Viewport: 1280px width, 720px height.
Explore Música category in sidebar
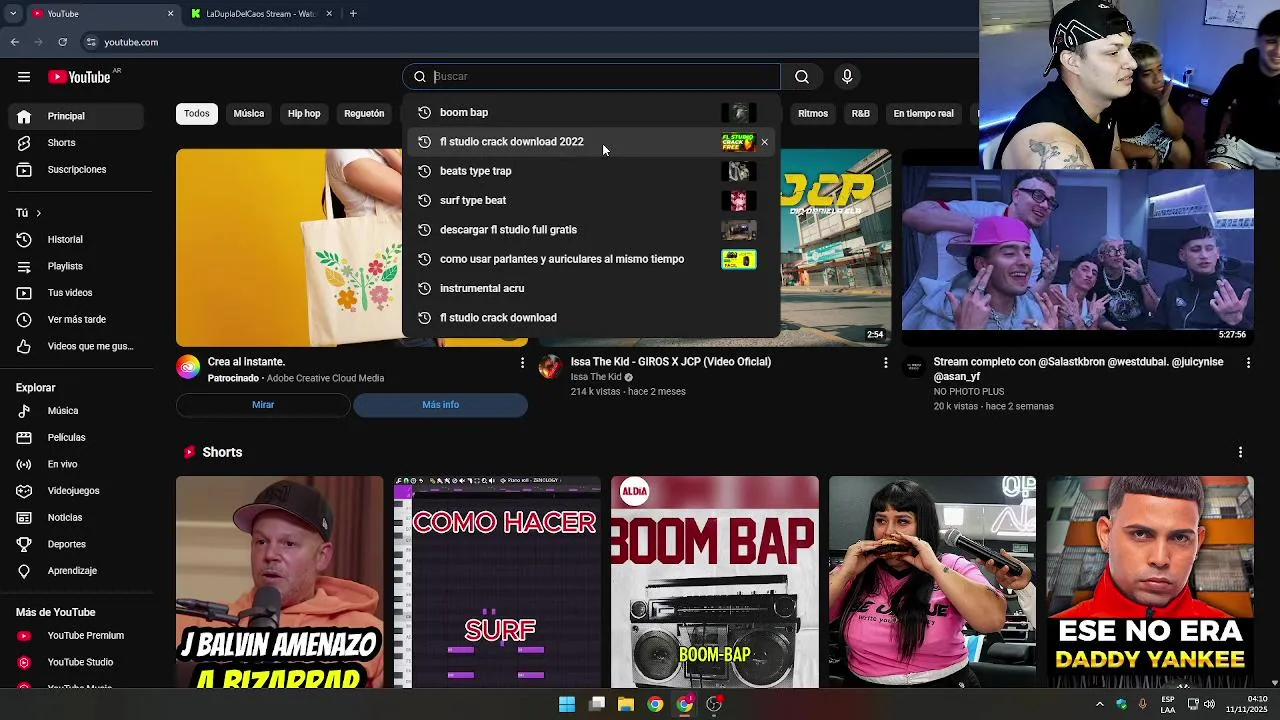point(76,411)
